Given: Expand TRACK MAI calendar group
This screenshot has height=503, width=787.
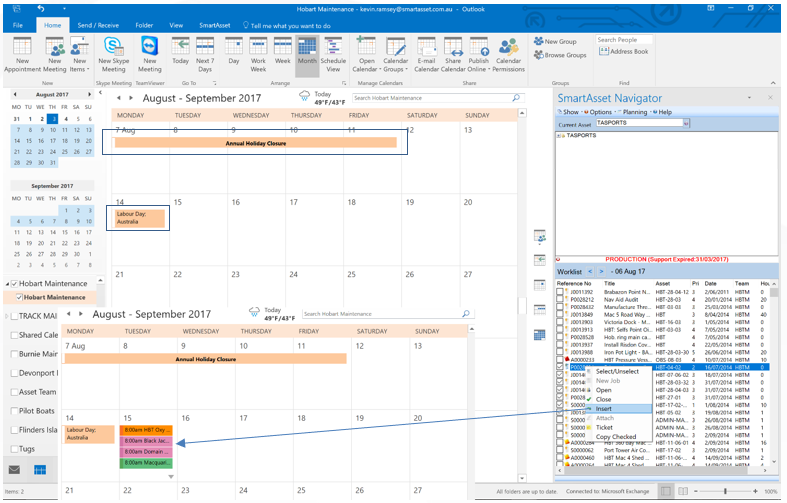Looking at the screenshot, I should pos(7,316).
